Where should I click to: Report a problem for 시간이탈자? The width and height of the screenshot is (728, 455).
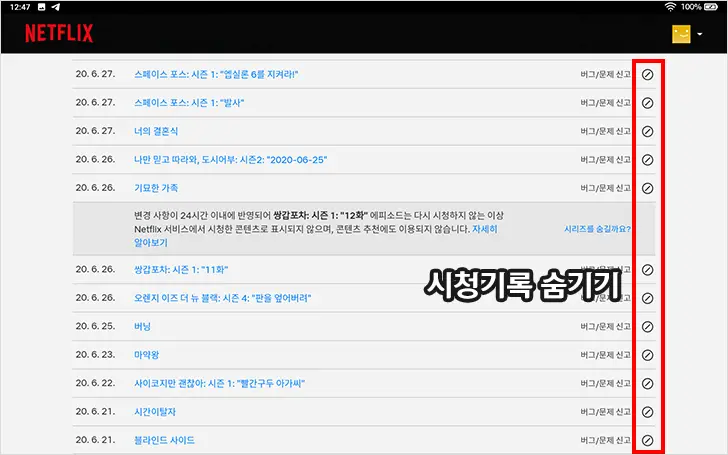[605, 411]
